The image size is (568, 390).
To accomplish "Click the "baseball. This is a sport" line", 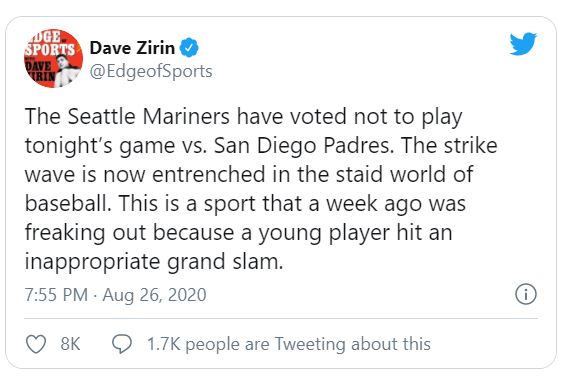I will tap(245, 204).
